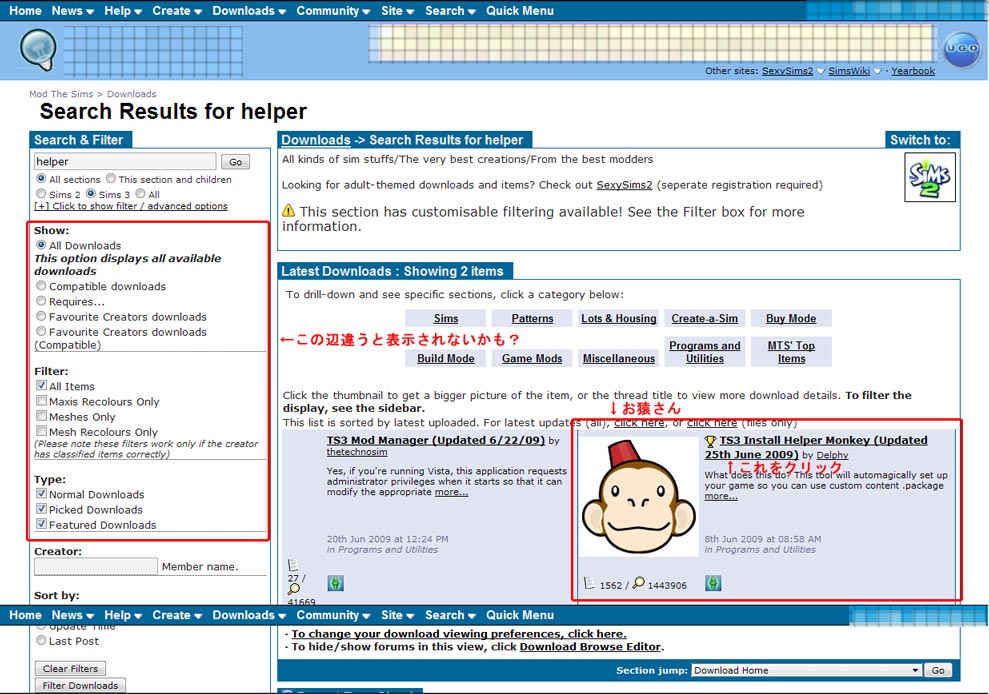Image resolution: width=989 pixels, height=694 pixels.
Task: Switch to The Sims 2 logo
Action: click(930, 177)
